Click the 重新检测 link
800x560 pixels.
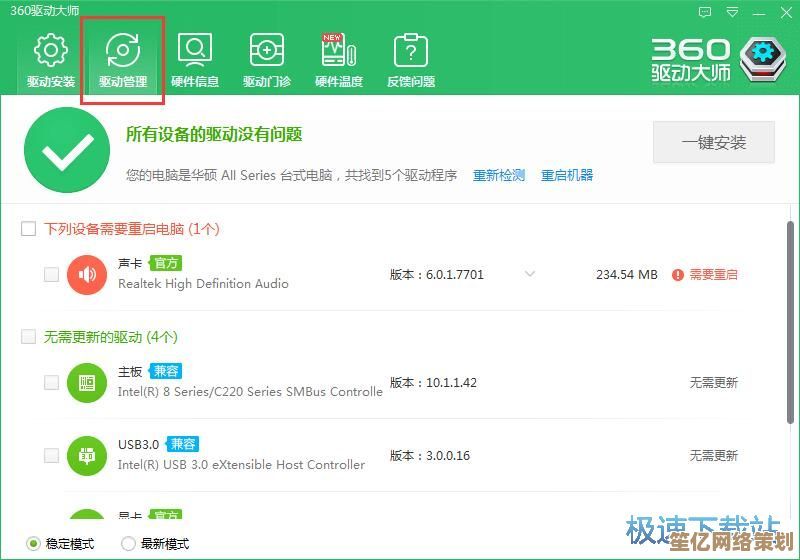pyautogui.click(x=498, y=175)
